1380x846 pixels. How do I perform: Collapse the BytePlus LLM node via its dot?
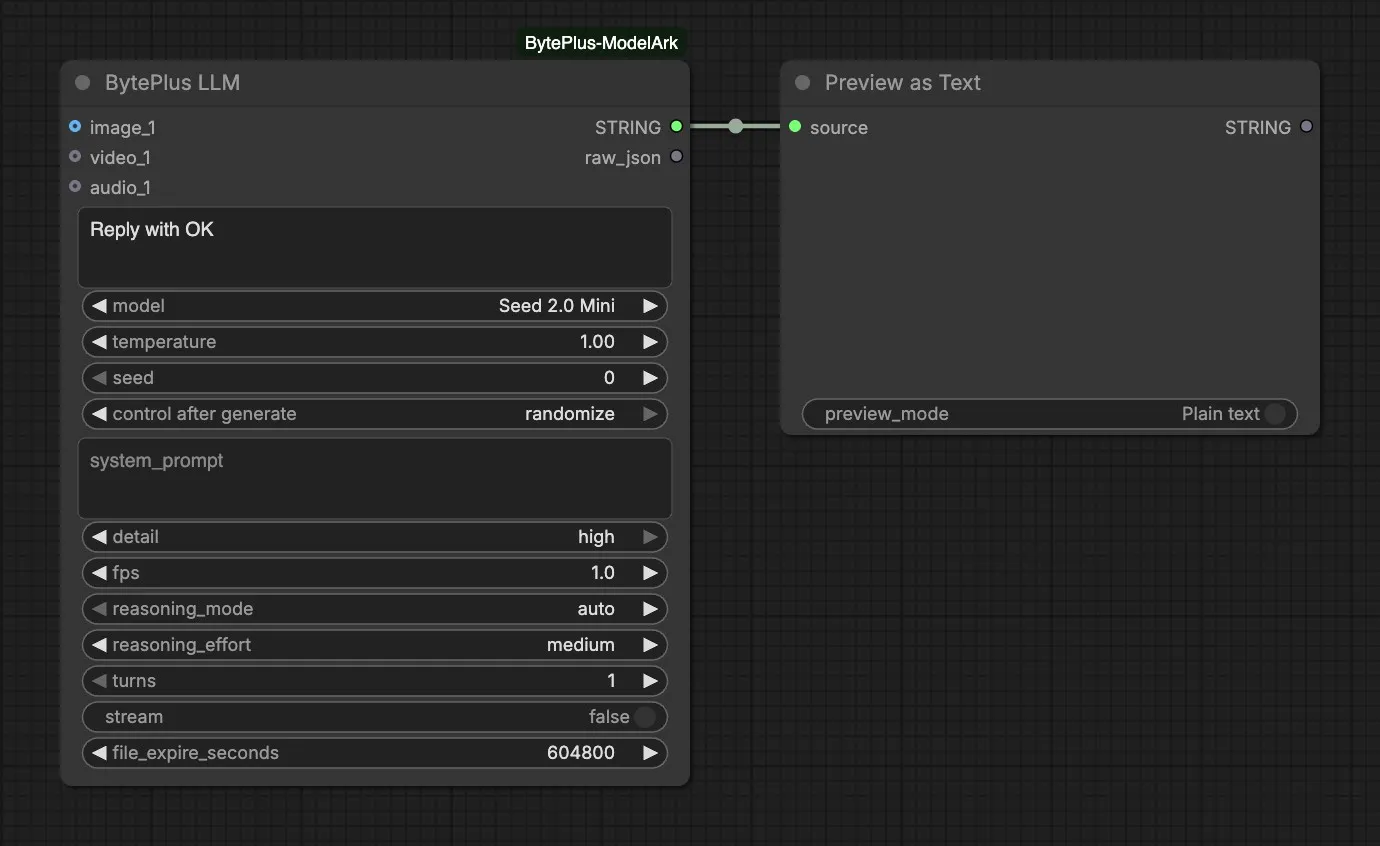83,83
